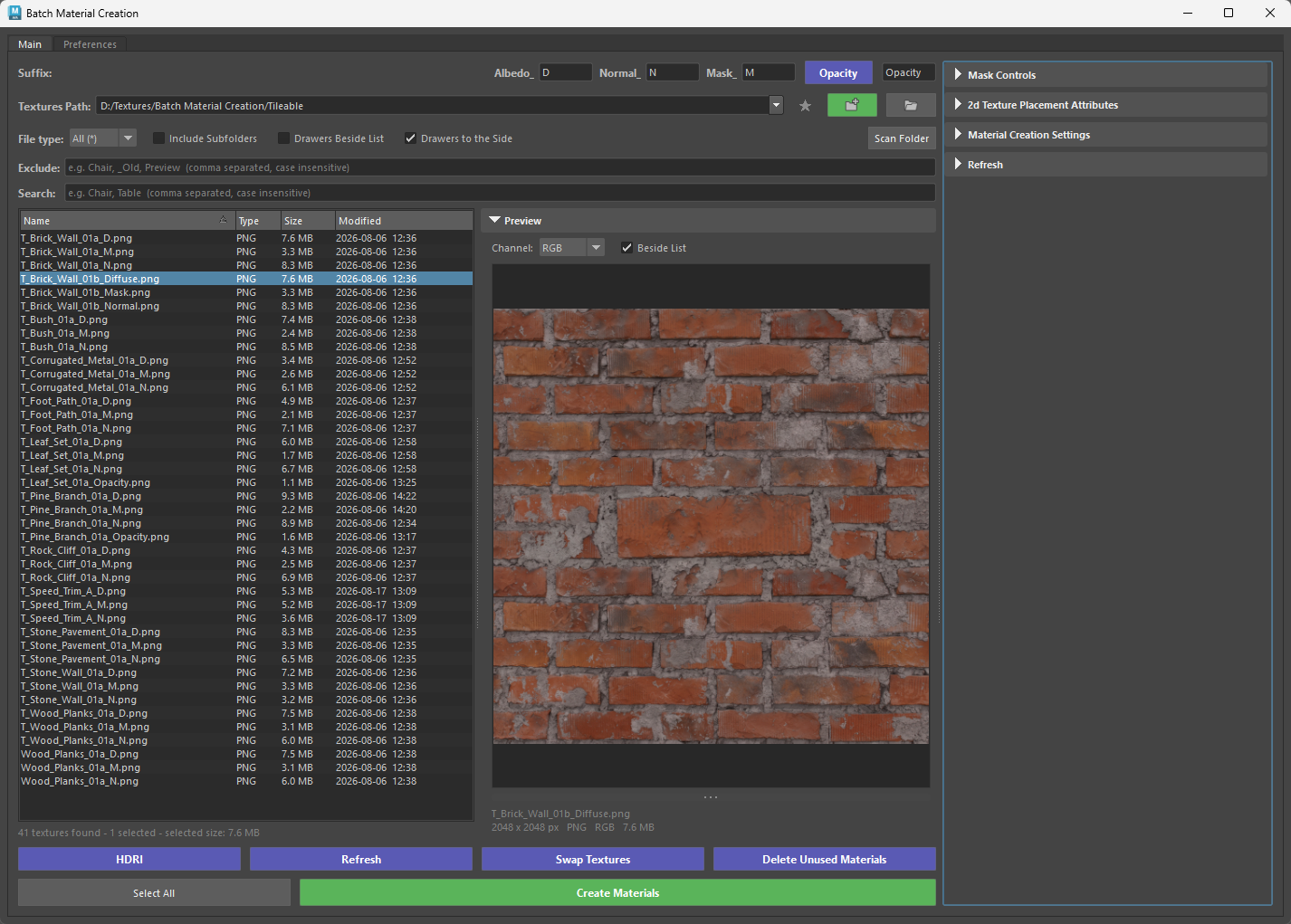Click the green Create Materials button
This screenshot has width=1291, height=924.
pos(618,893)
